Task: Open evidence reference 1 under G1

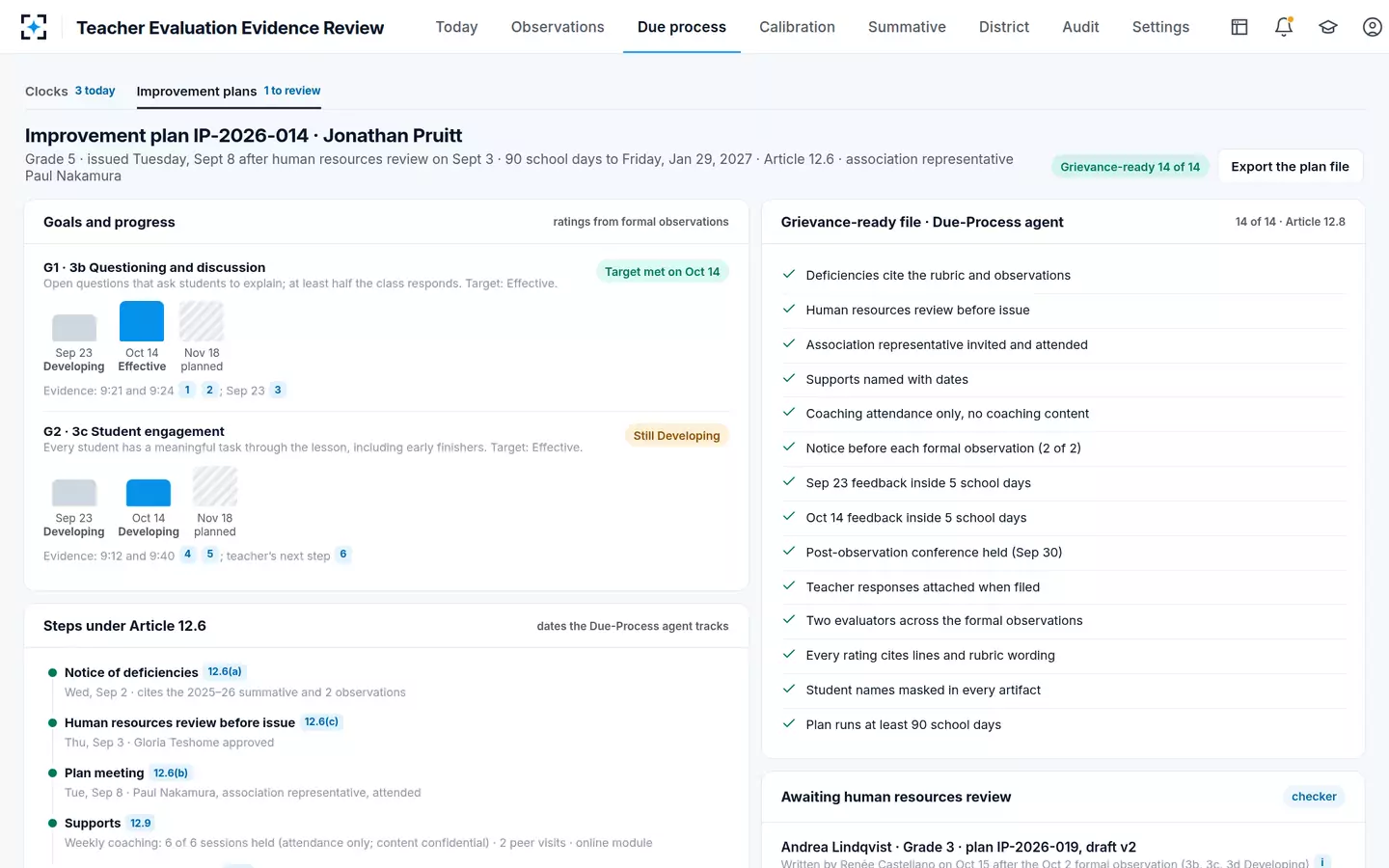Action: point(187,390)
